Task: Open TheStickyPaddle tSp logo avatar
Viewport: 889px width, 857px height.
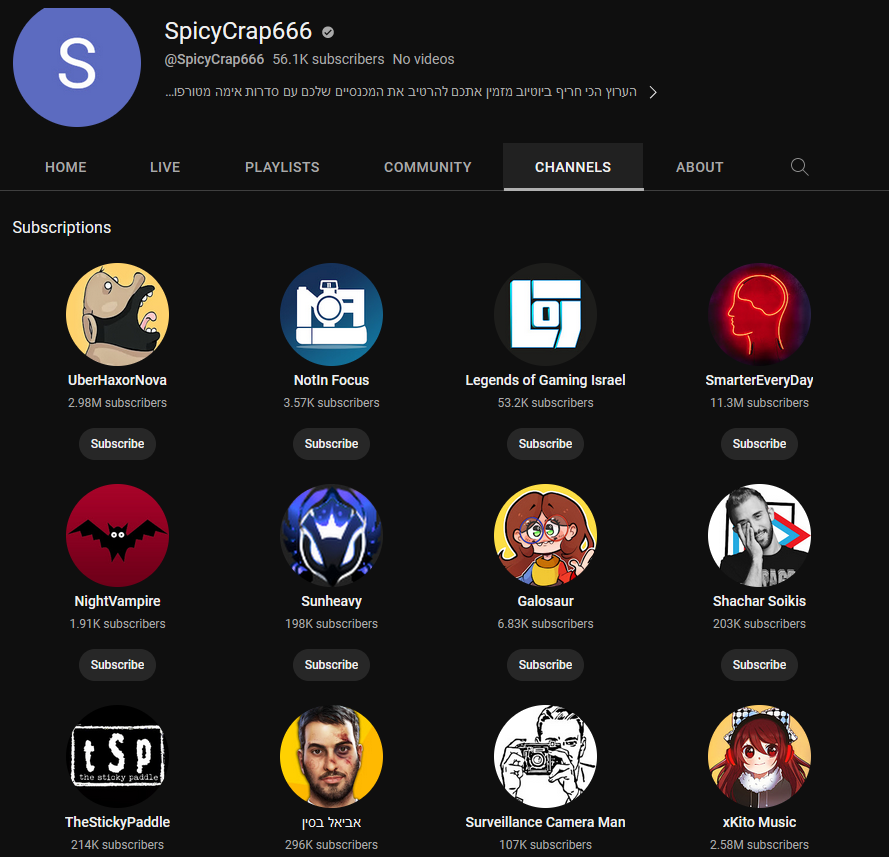Action: tap(117, 756)
